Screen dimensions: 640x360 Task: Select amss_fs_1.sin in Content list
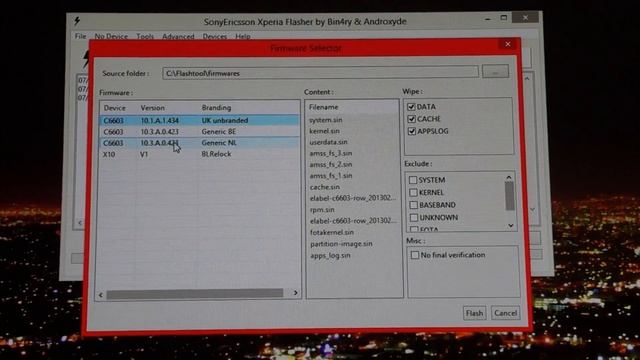(331, 176)
